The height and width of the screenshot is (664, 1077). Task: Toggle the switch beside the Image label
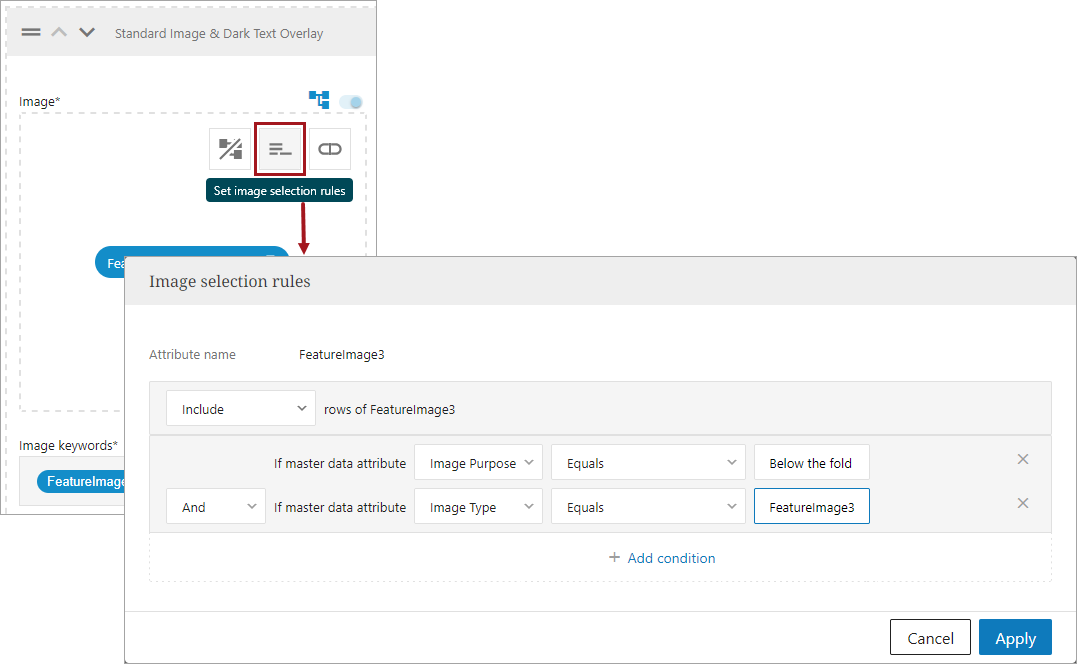tap(351, 102)
